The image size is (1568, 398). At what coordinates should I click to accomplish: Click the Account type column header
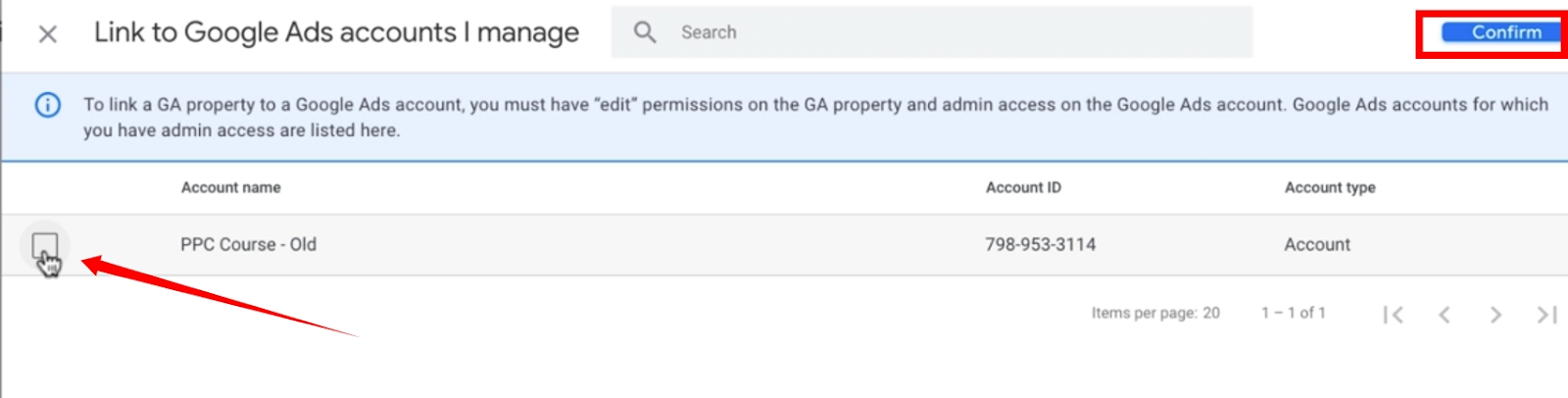[1330, 187]
